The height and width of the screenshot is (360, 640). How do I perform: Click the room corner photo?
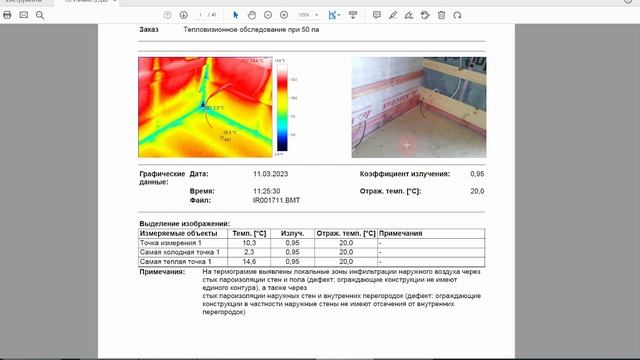pos(419,107)
